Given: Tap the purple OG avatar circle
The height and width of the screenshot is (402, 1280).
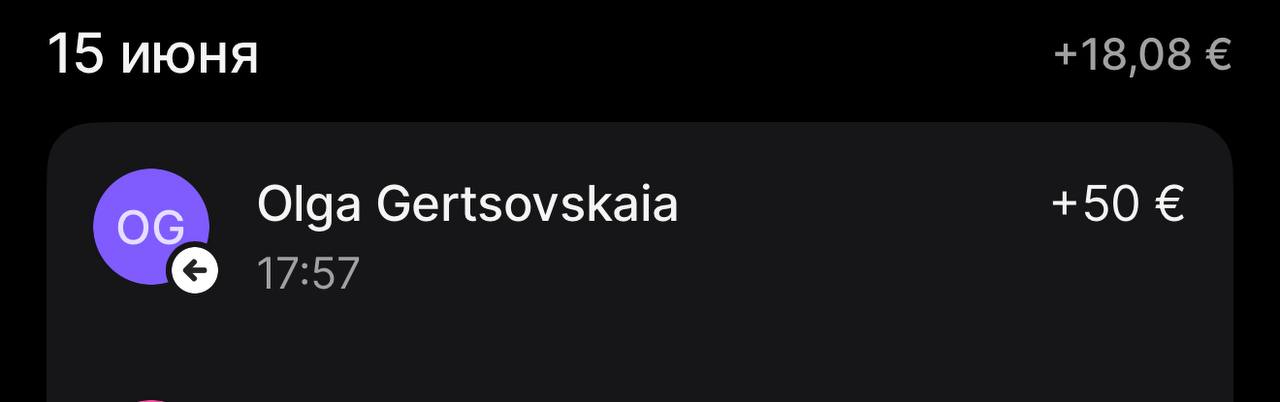Looking at the screenshot, I should [150, 227].
